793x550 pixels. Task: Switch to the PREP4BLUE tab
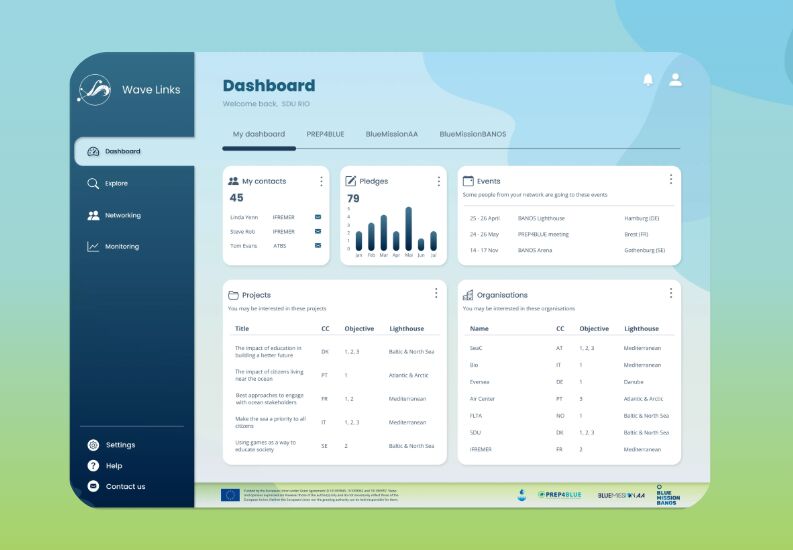coord(325,134)
